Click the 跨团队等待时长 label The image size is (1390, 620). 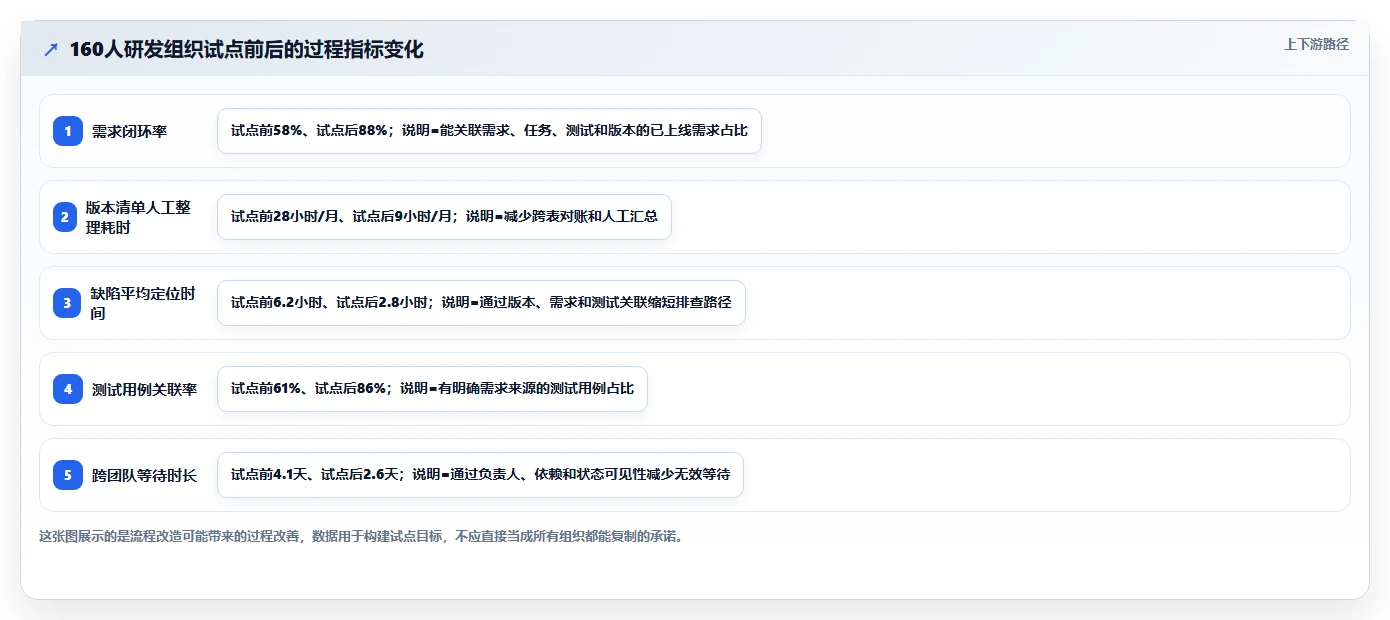[144, 475]
